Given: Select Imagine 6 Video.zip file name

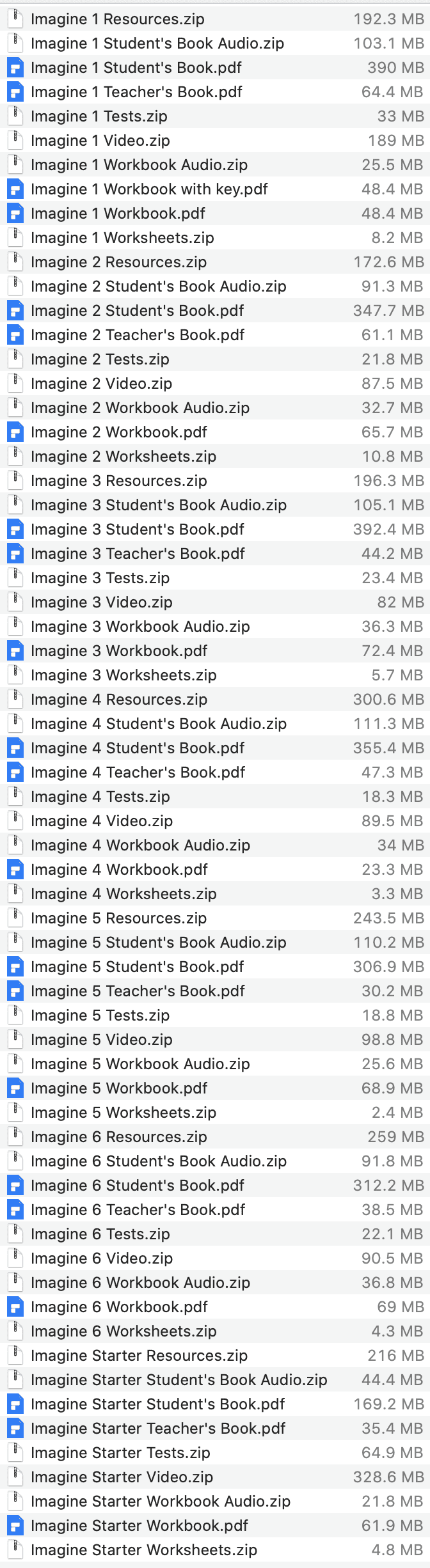Looking at the screenshot, I should click(102, 1258).
